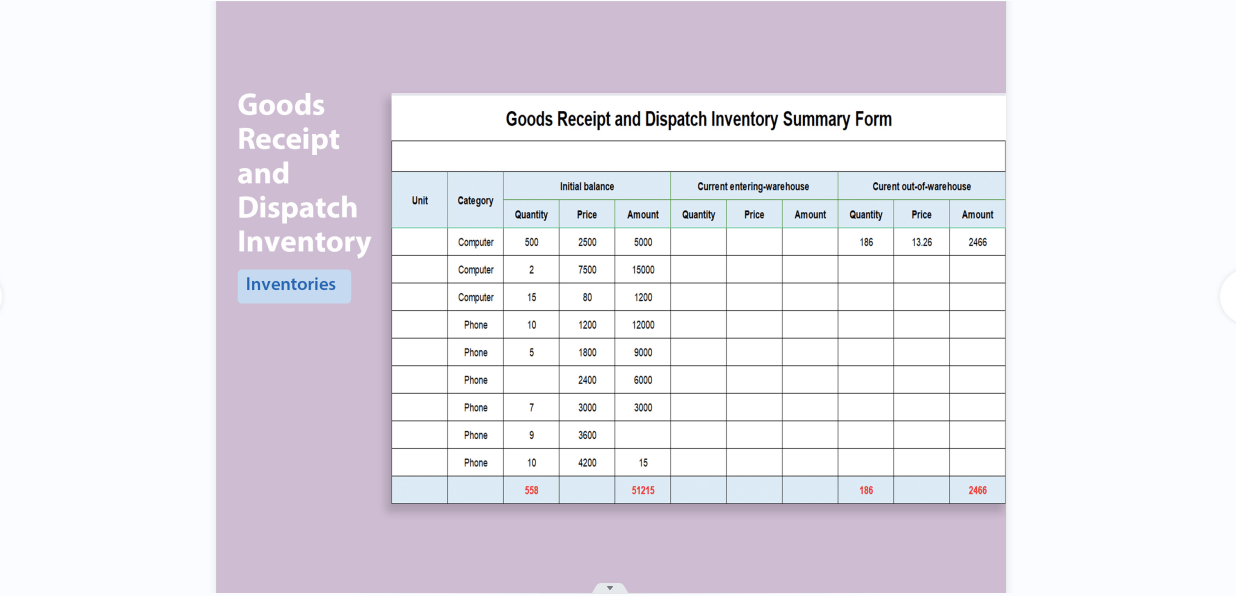
Task: Select the last Phone row quantity 10
Action: click(530, 462)
